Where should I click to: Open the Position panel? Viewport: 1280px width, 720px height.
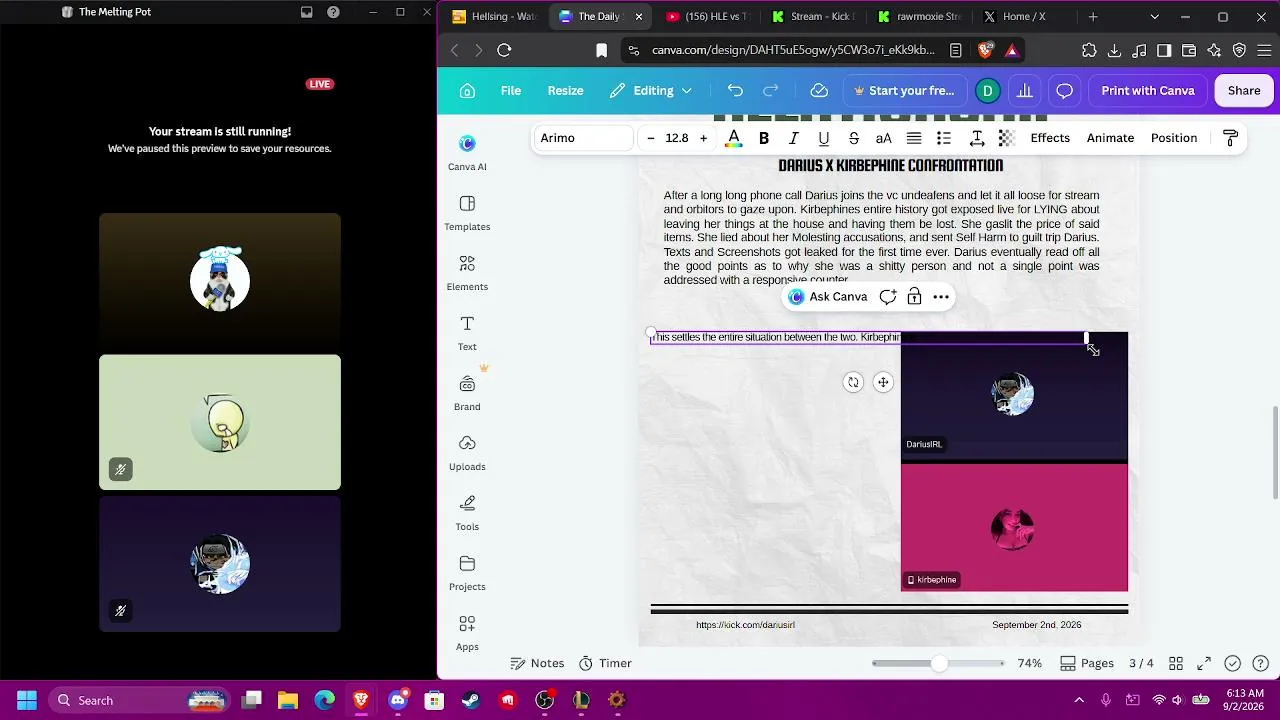[x=1174, y=138]
